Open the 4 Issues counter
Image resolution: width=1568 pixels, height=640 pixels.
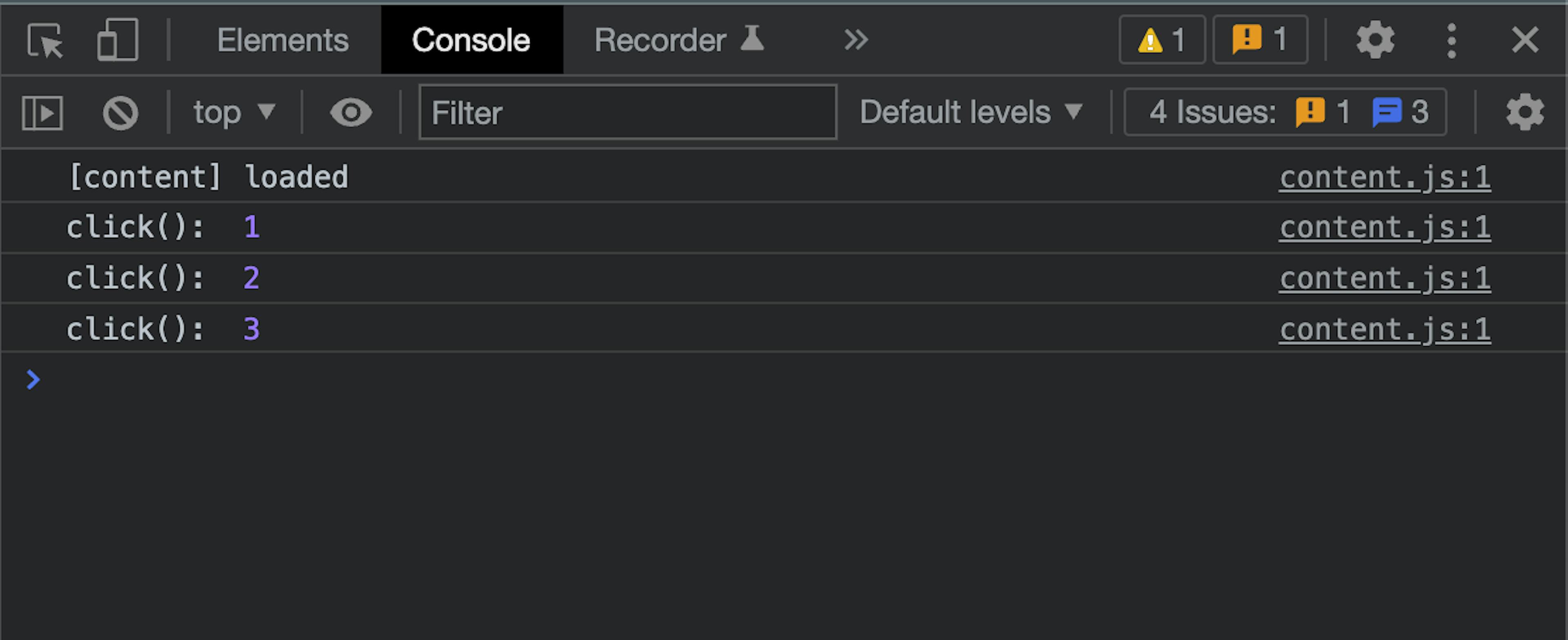(1284, 112)
